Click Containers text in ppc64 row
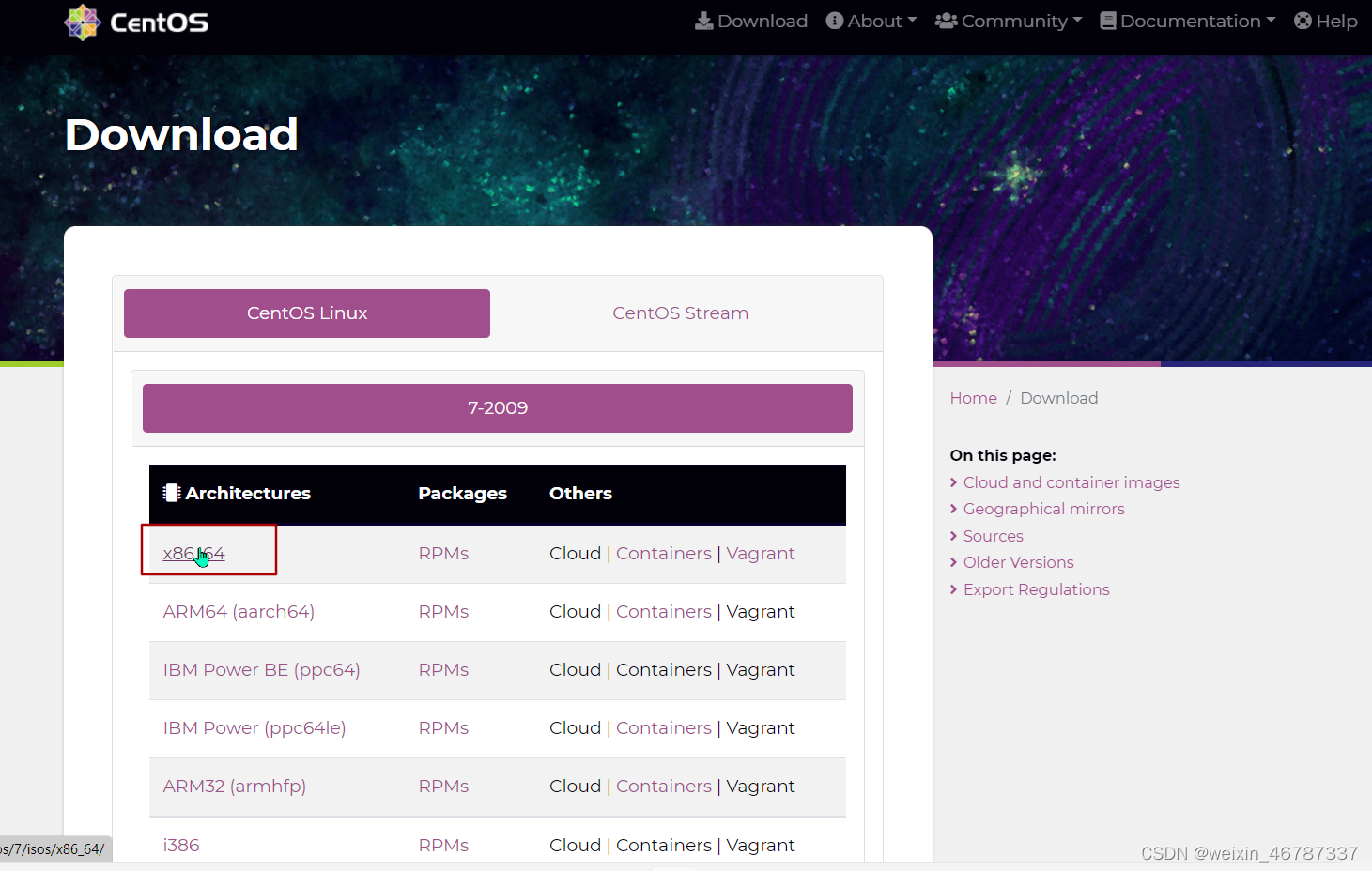 (x=664, y=670)
